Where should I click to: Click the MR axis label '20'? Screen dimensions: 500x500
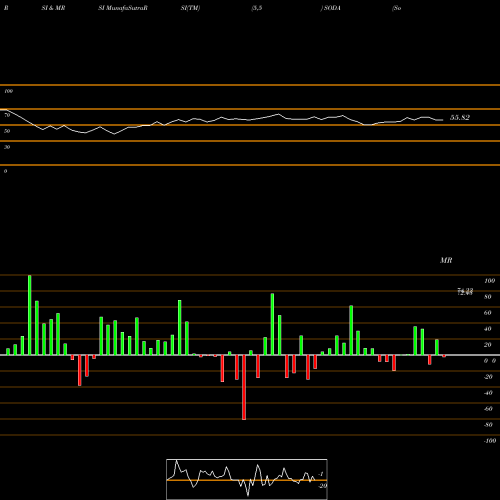point(488,345)
